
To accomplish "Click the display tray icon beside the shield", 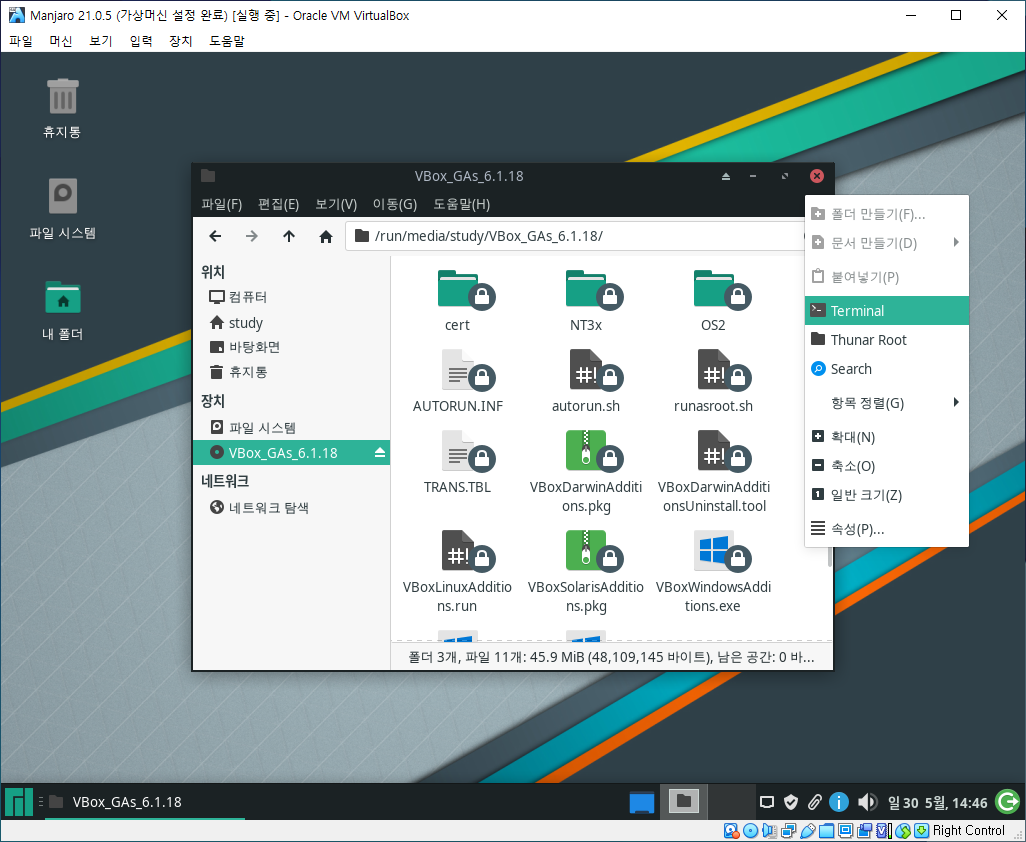I will 767,802.
